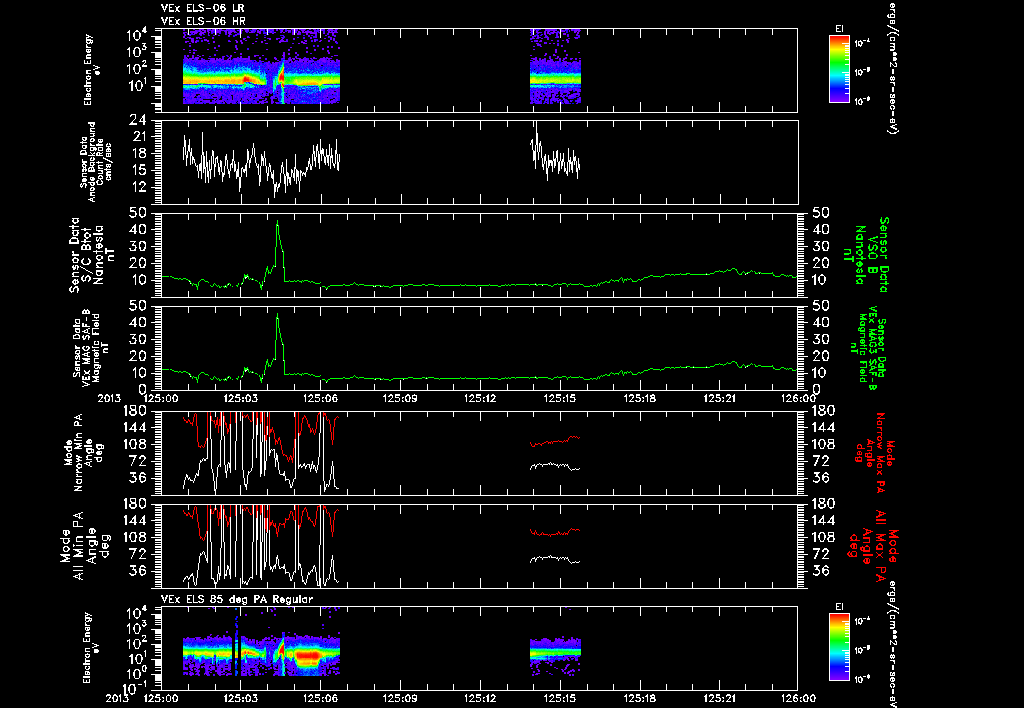Viewport: 1024px width, 708px height.
Task: Click the '125:18' label on the bottom time axis
Action: pos(639,698)
